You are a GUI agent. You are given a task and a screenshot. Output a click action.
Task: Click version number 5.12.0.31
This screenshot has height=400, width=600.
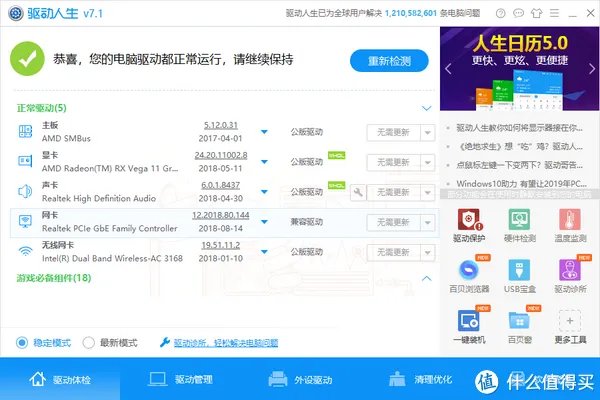pyautogui.click(x=221, y=125)
